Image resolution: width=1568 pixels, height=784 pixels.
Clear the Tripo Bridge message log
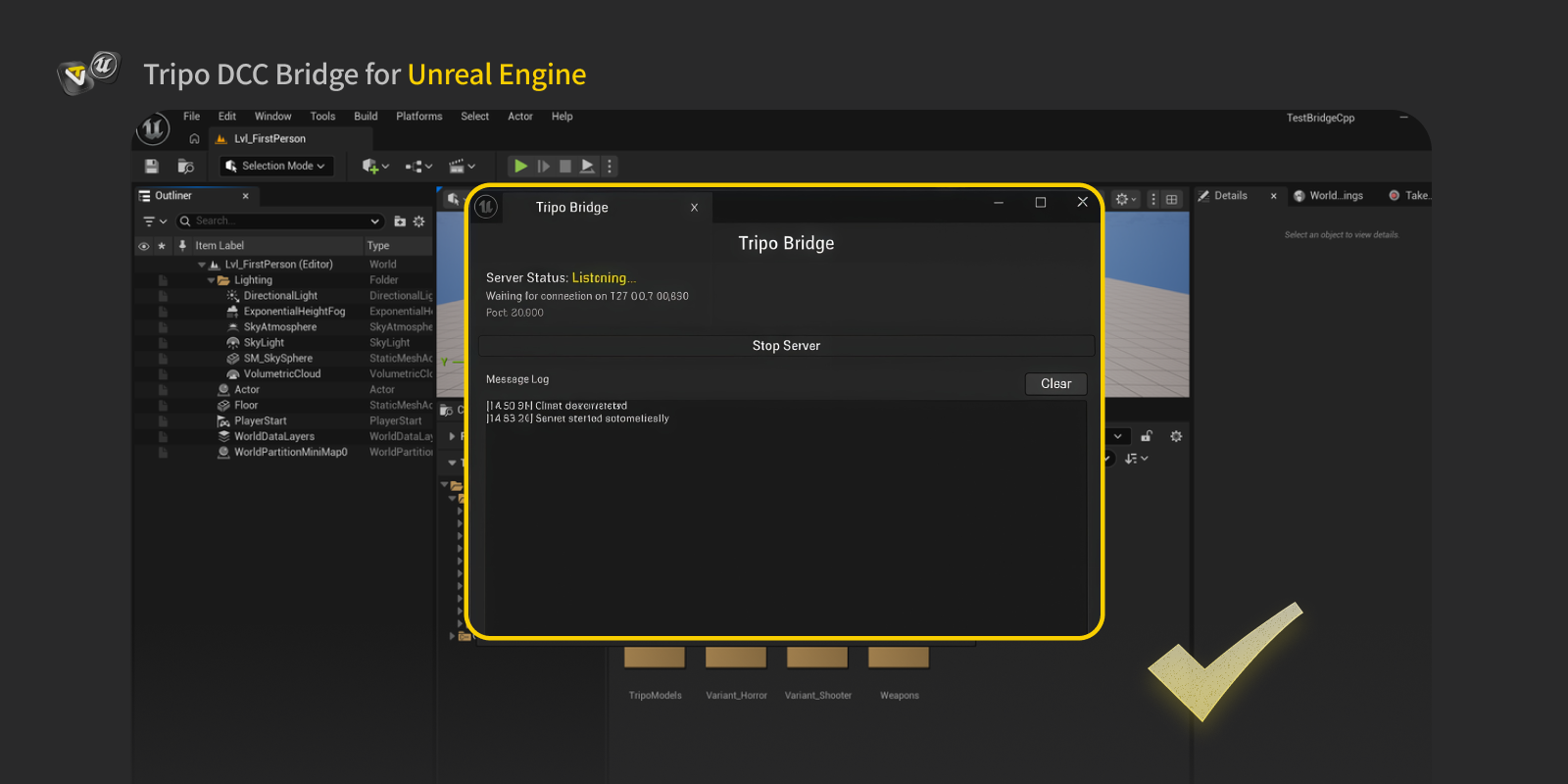(x=1055, y=384)
